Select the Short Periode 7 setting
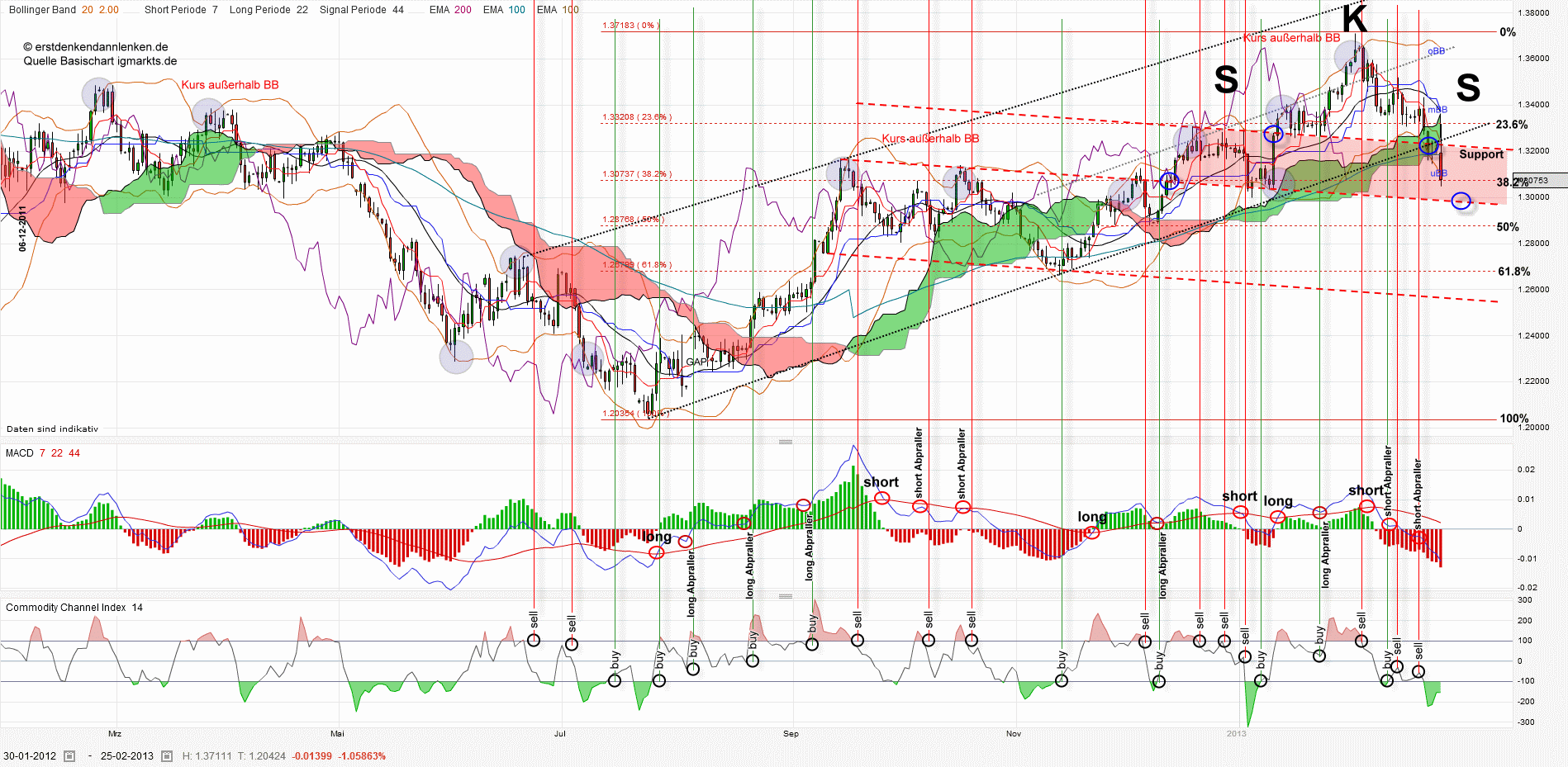Image resolution: width=1568 pixels, height=767 pixels. [181, 10]
